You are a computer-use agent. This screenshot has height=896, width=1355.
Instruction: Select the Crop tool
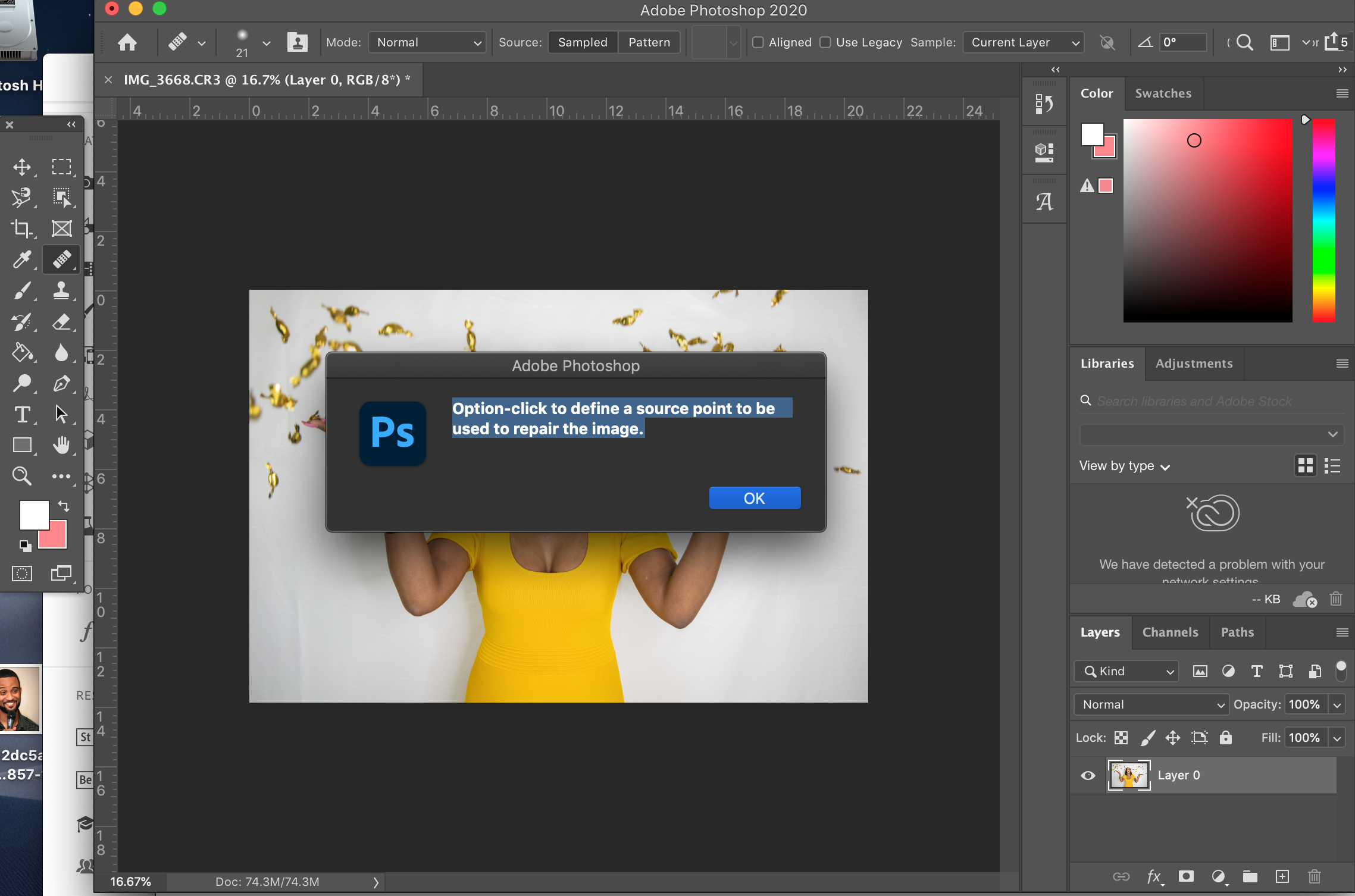[22, 228]
